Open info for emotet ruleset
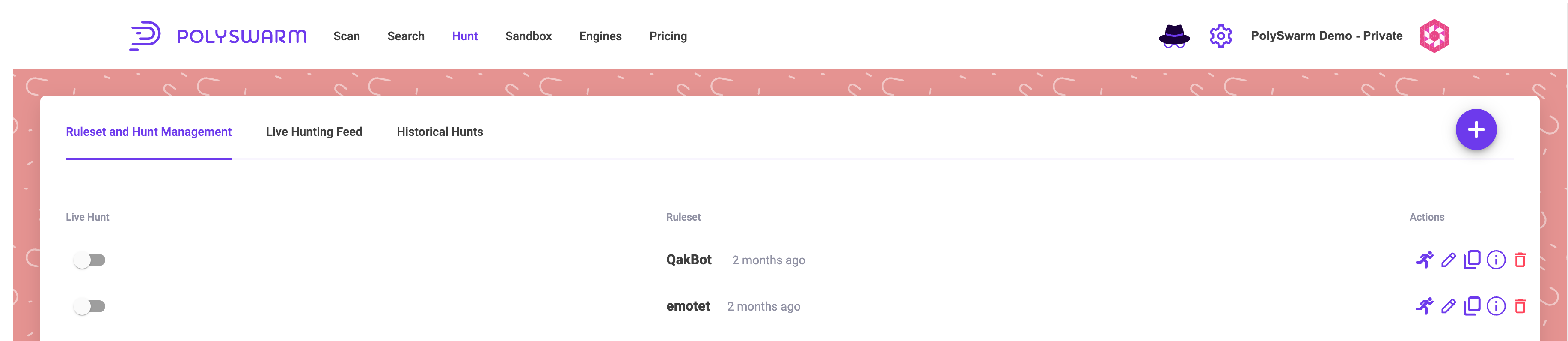This screenshot has height=341, width=1568. [x=1496, y=306]
